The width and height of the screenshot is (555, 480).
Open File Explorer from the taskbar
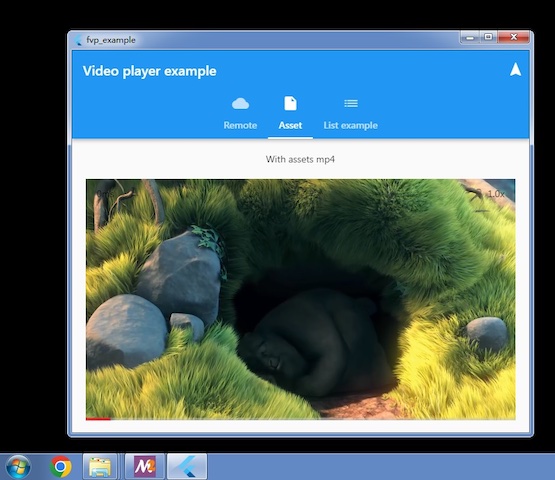pyautogui.click(x=100, y=467)
